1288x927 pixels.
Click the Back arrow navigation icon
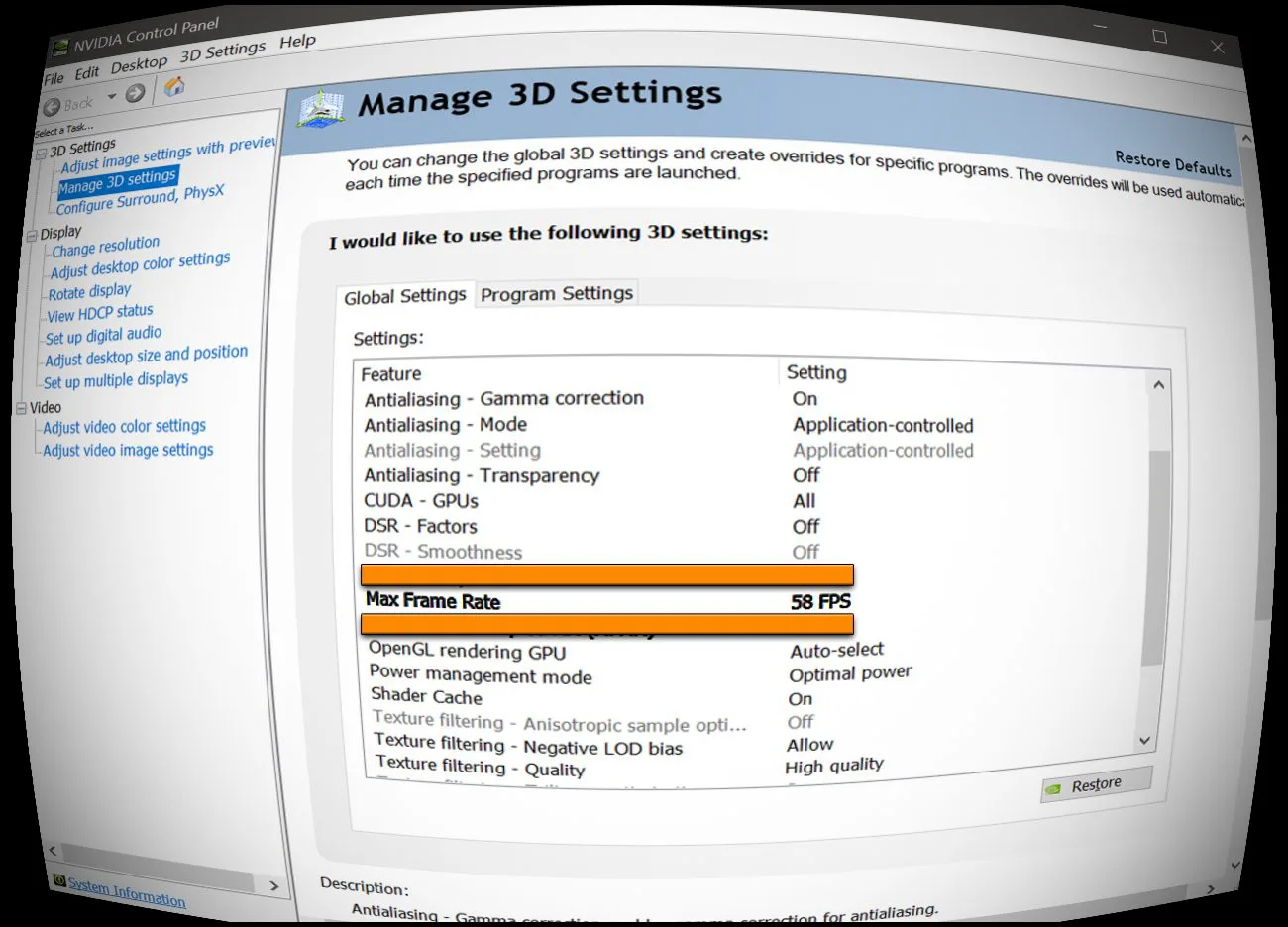tap(53, 106)
